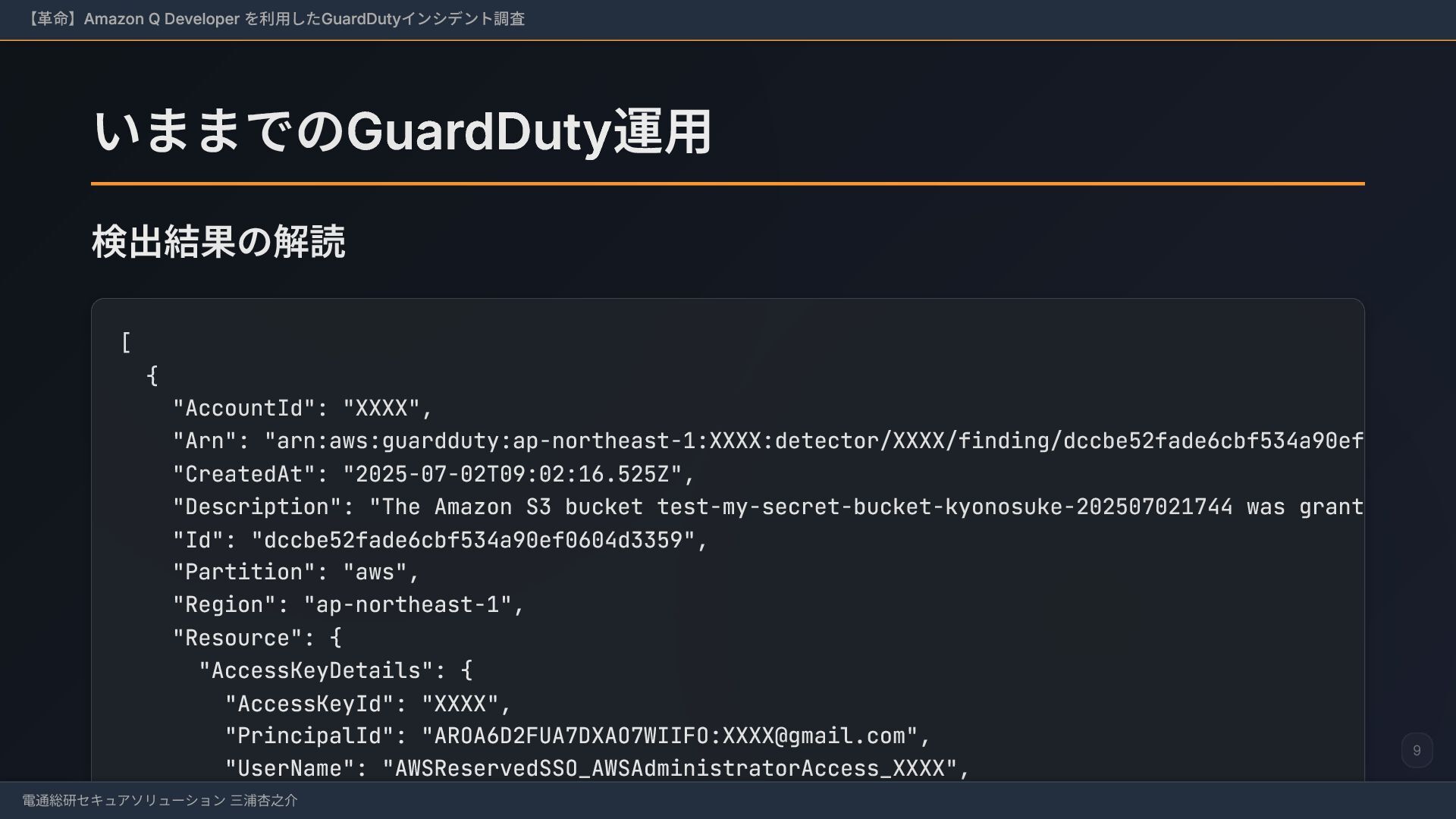1456x819 pixels.
Task: Click the "AccountId": "XXXX" line
Action: tap(303, 408)
